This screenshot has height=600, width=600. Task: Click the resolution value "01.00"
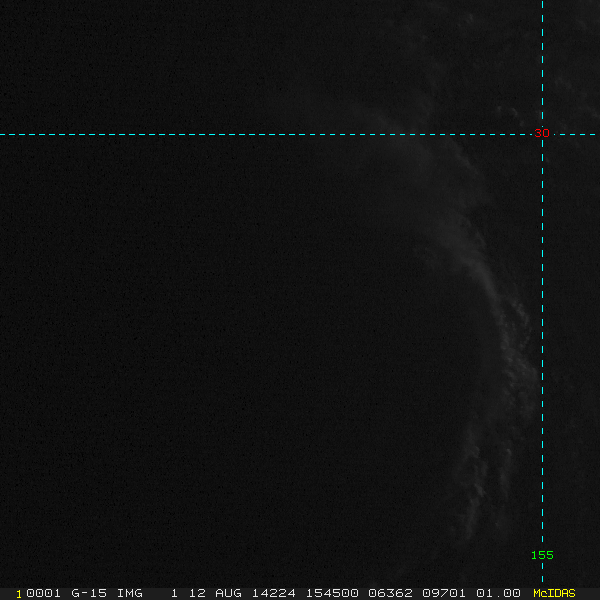pos(498,593)
